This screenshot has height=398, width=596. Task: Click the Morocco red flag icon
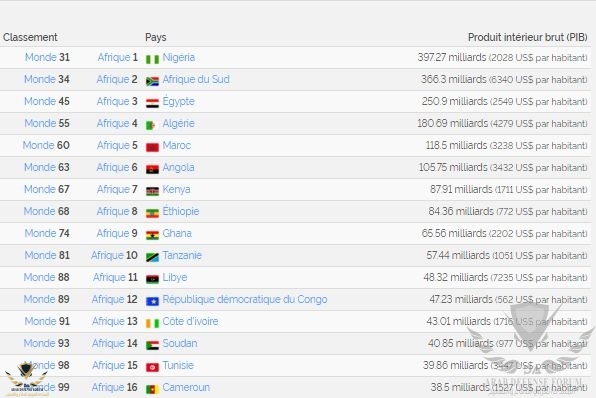(x=152, y=147)
